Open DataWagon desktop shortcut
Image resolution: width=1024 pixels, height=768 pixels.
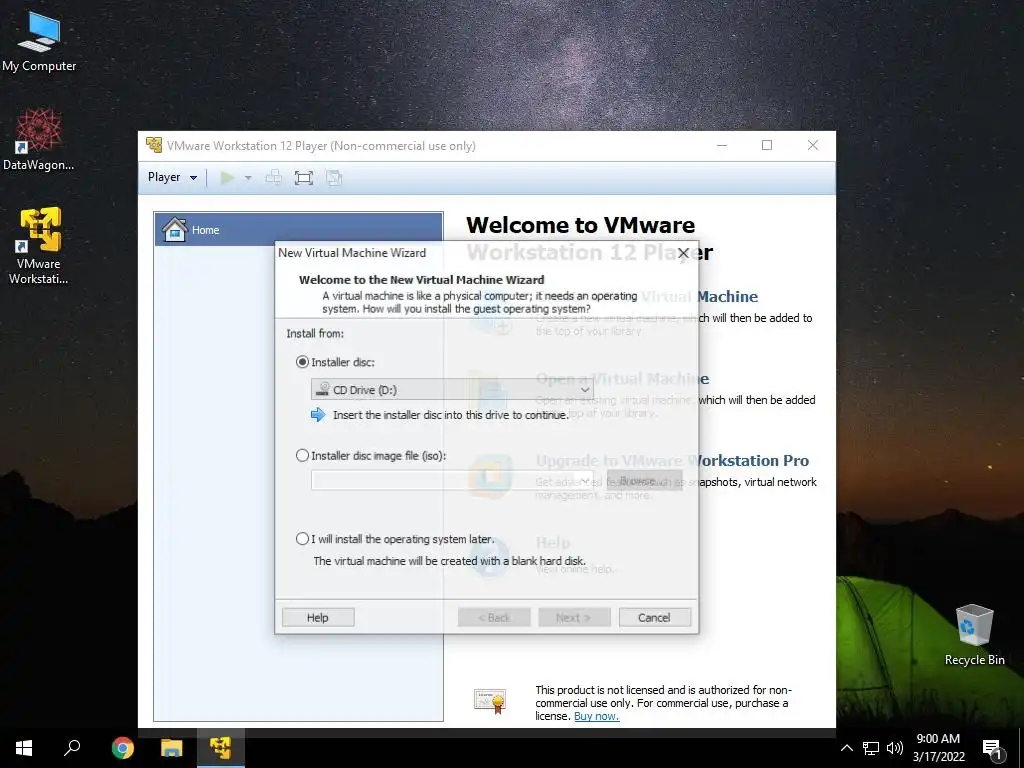coord(39,140)
